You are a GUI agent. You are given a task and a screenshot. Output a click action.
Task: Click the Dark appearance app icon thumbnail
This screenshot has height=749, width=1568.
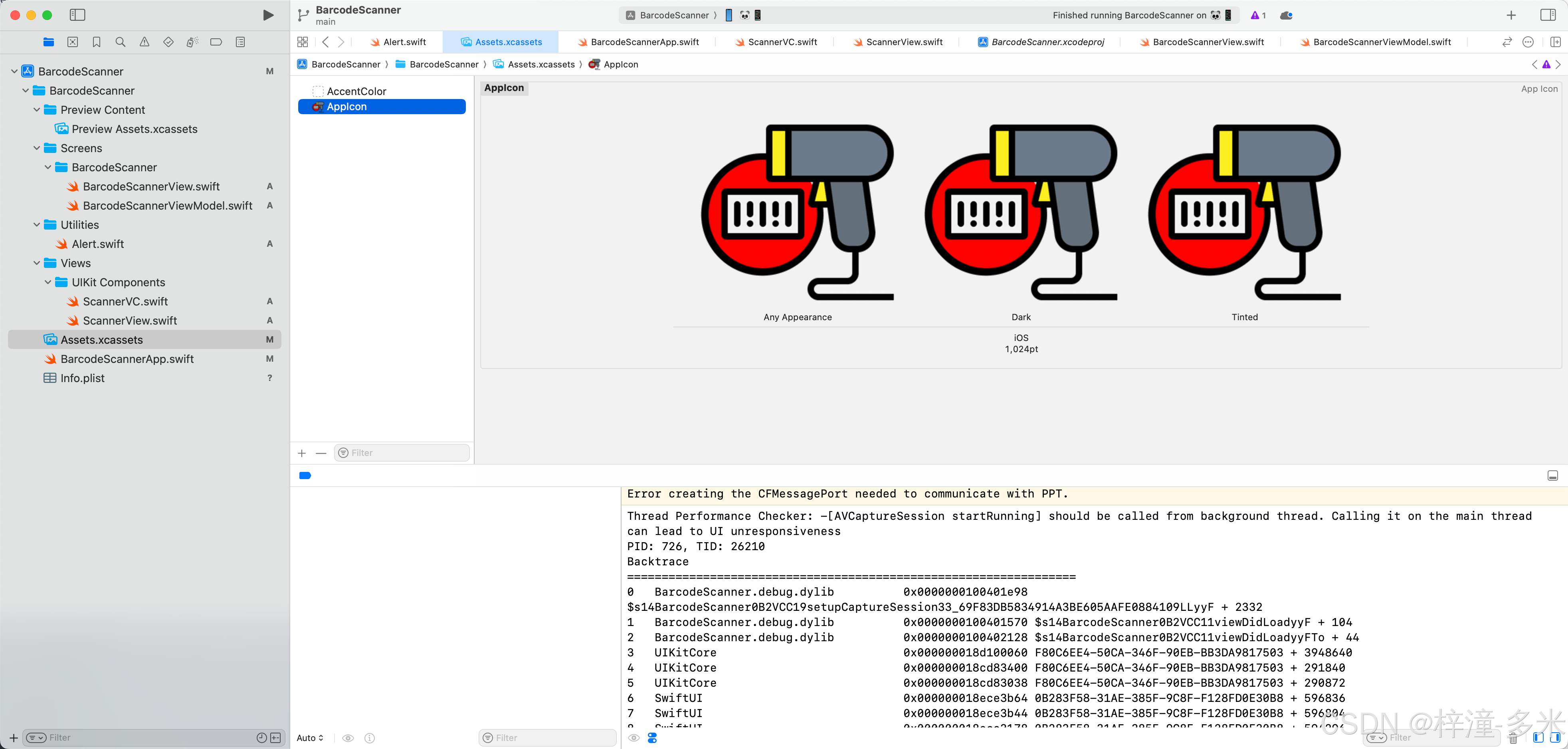coord(1021,212)
